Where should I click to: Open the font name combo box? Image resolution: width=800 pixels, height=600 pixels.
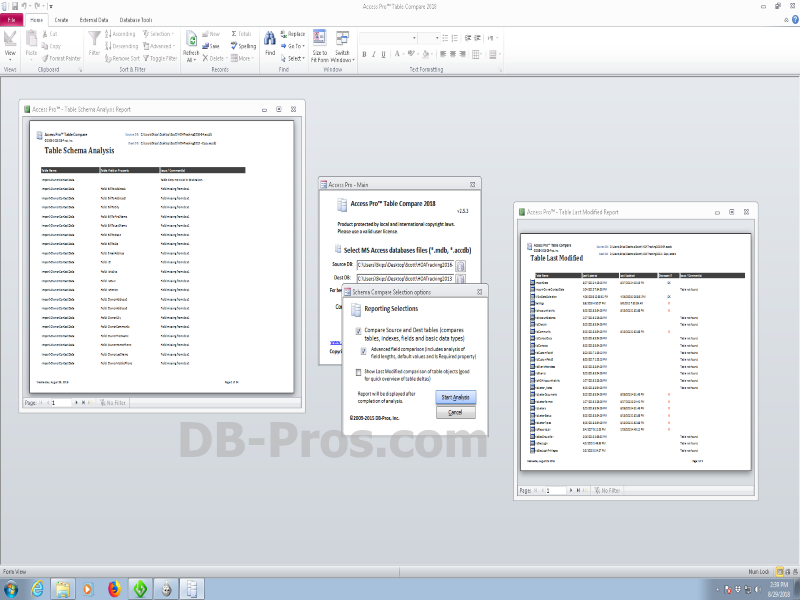pyautogui.click(x=388, y=38)
